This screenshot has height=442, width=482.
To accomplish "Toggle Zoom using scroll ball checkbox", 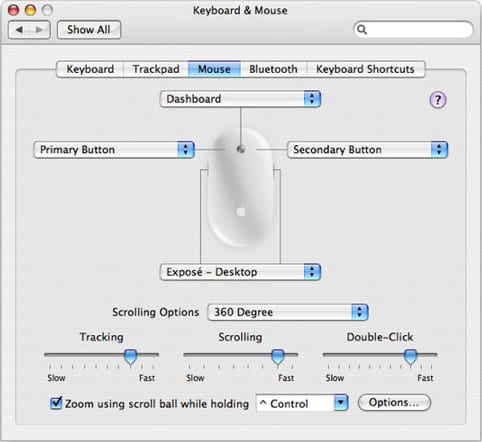I will 56,403.
